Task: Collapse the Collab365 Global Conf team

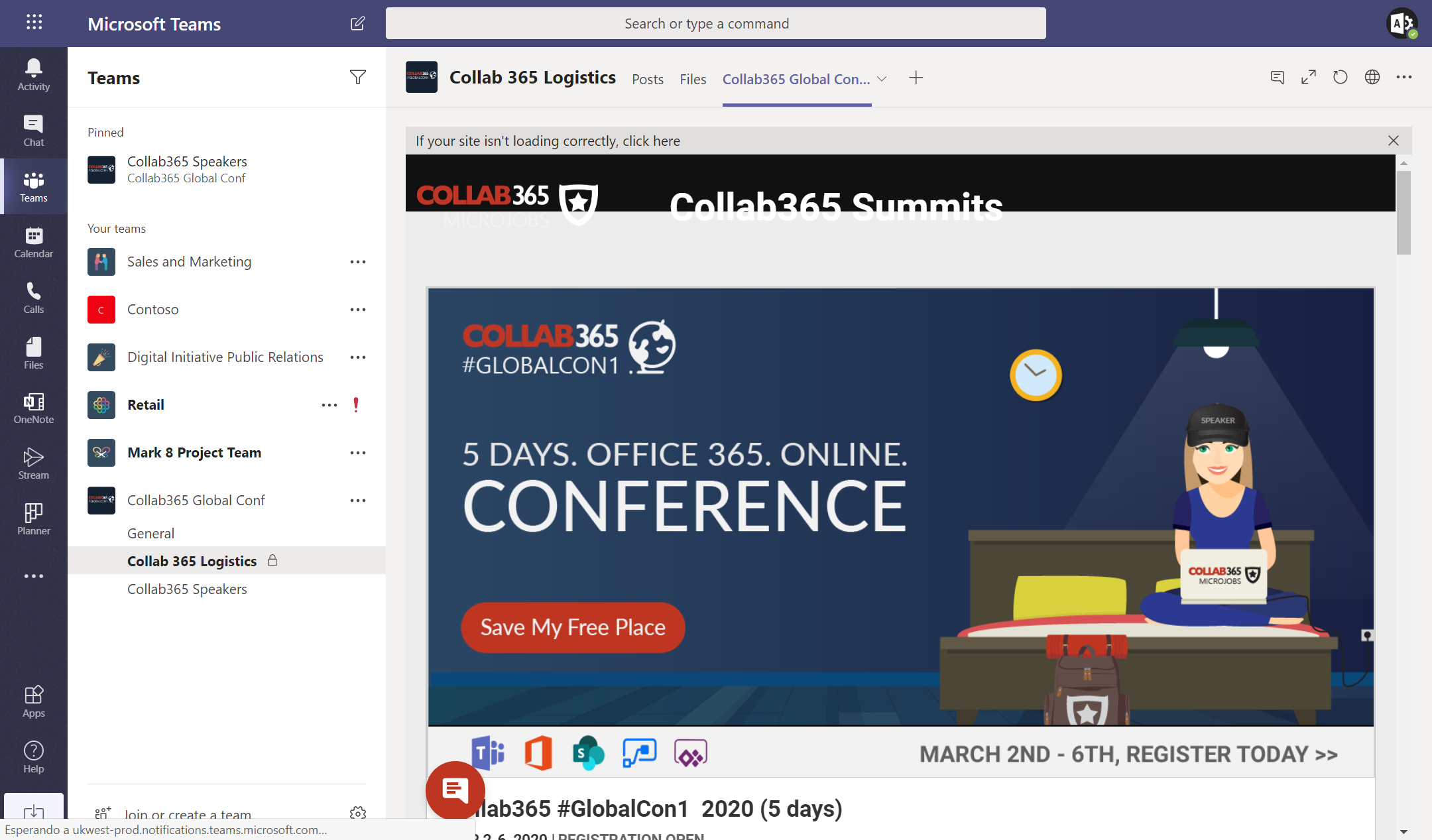Action: click(196, 501)
